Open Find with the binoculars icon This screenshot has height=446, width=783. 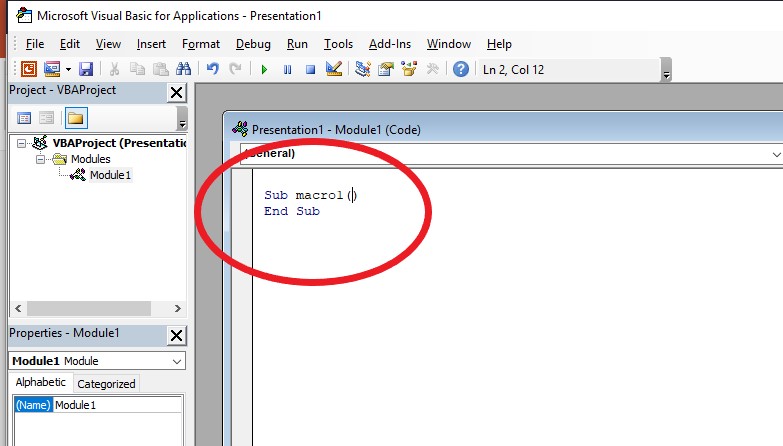point(183,69)
